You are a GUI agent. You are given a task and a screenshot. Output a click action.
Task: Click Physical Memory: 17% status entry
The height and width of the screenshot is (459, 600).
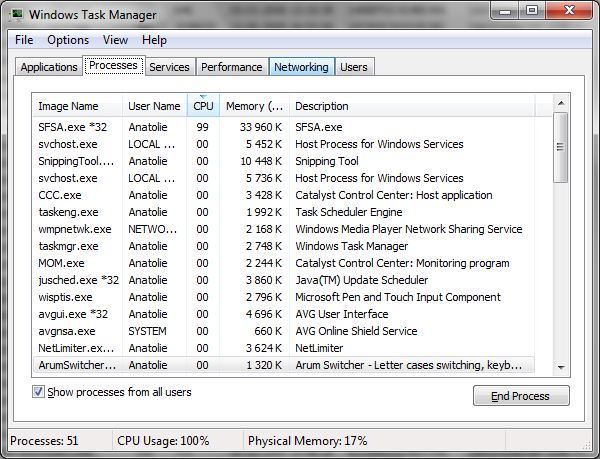click(x=308, y=441)
